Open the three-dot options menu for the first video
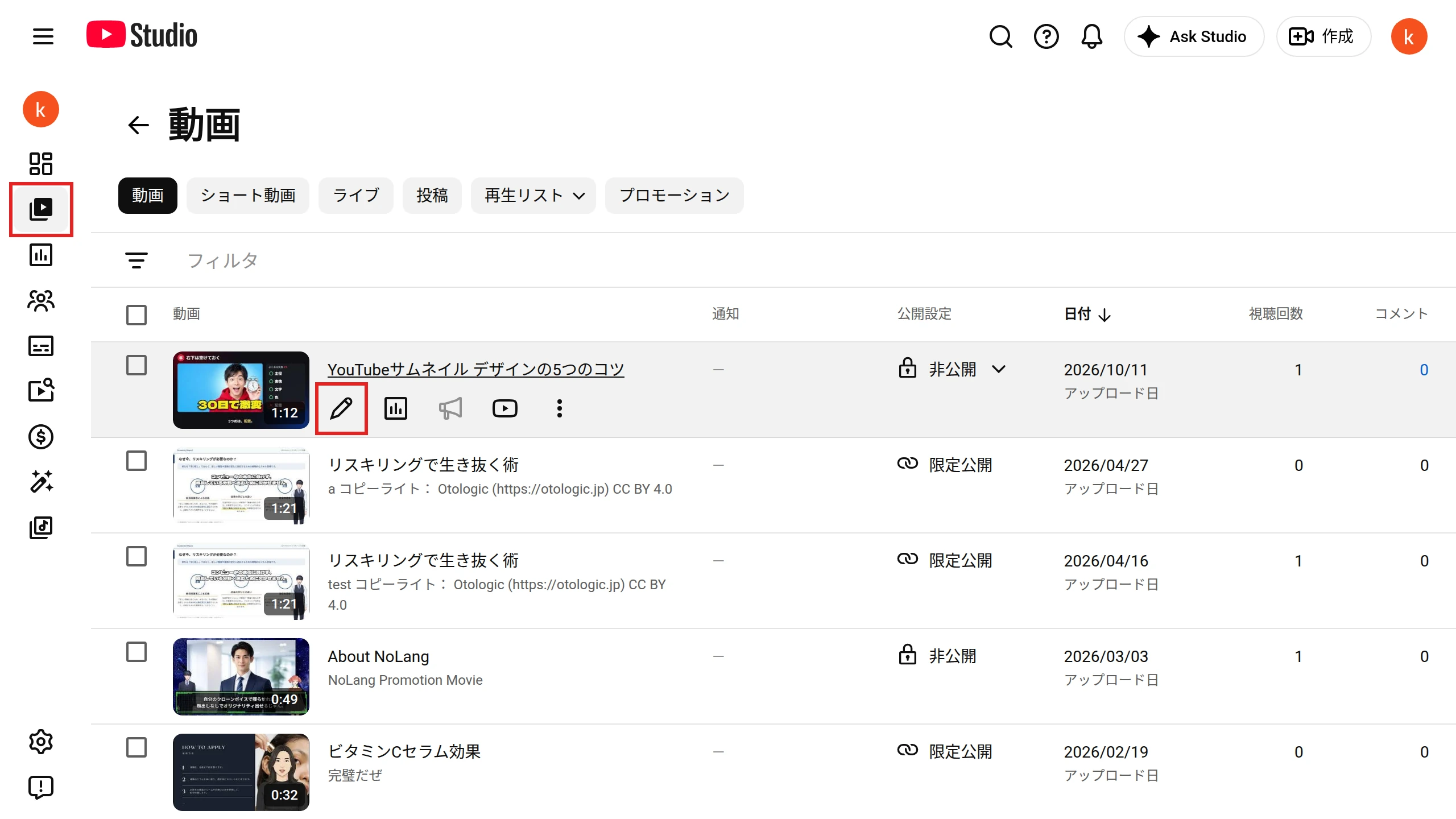 tap(560, 408)
